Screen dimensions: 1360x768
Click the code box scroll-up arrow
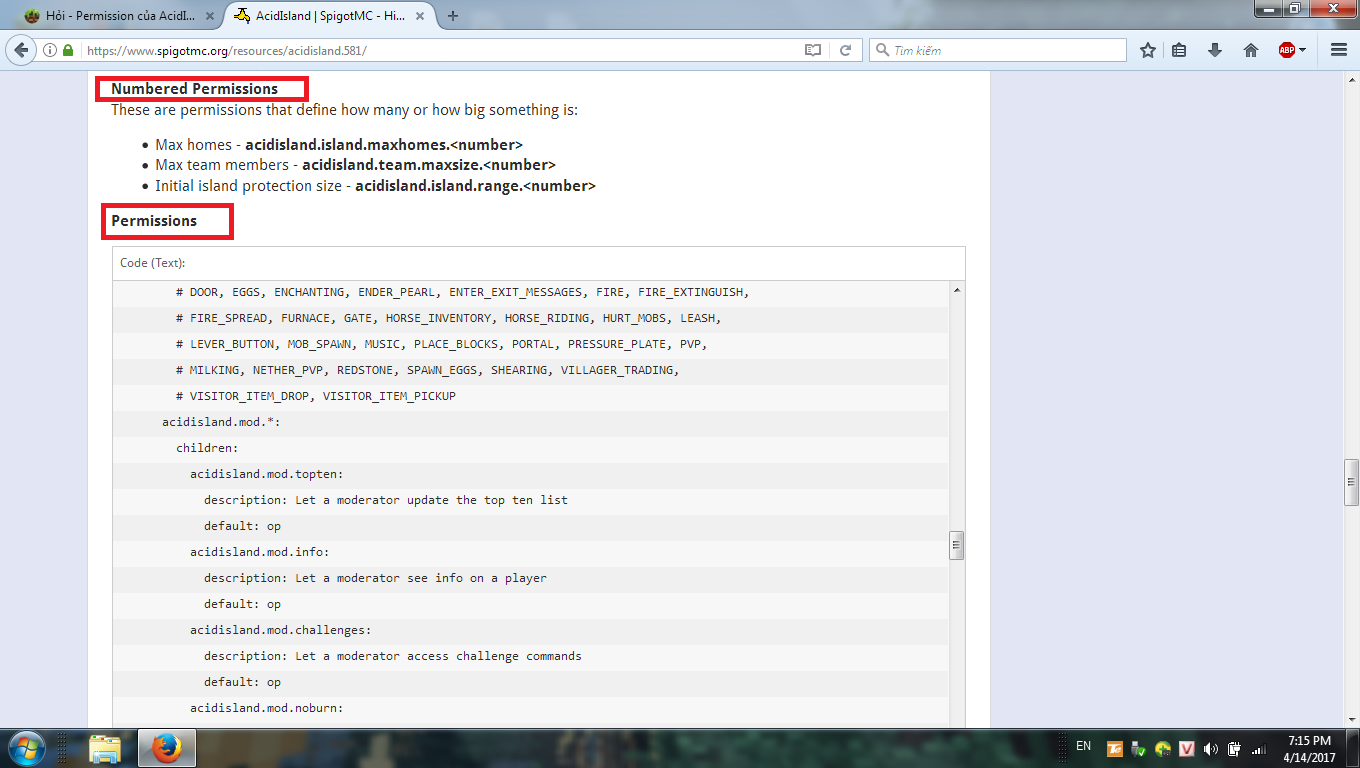click(x=957, y=290)
